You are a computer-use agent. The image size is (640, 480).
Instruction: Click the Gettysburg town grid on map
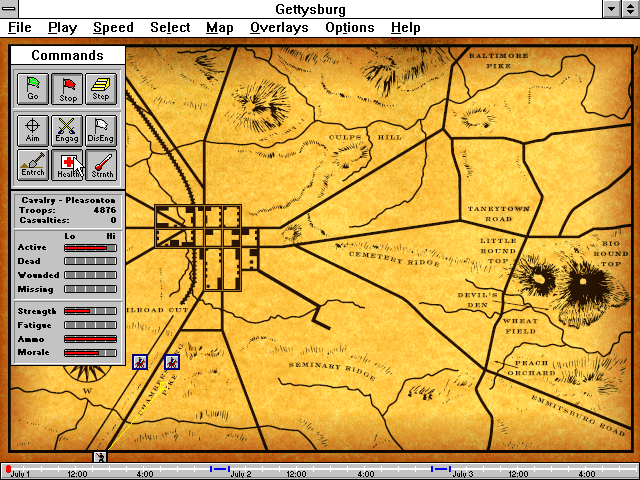[x=206, y=248]
